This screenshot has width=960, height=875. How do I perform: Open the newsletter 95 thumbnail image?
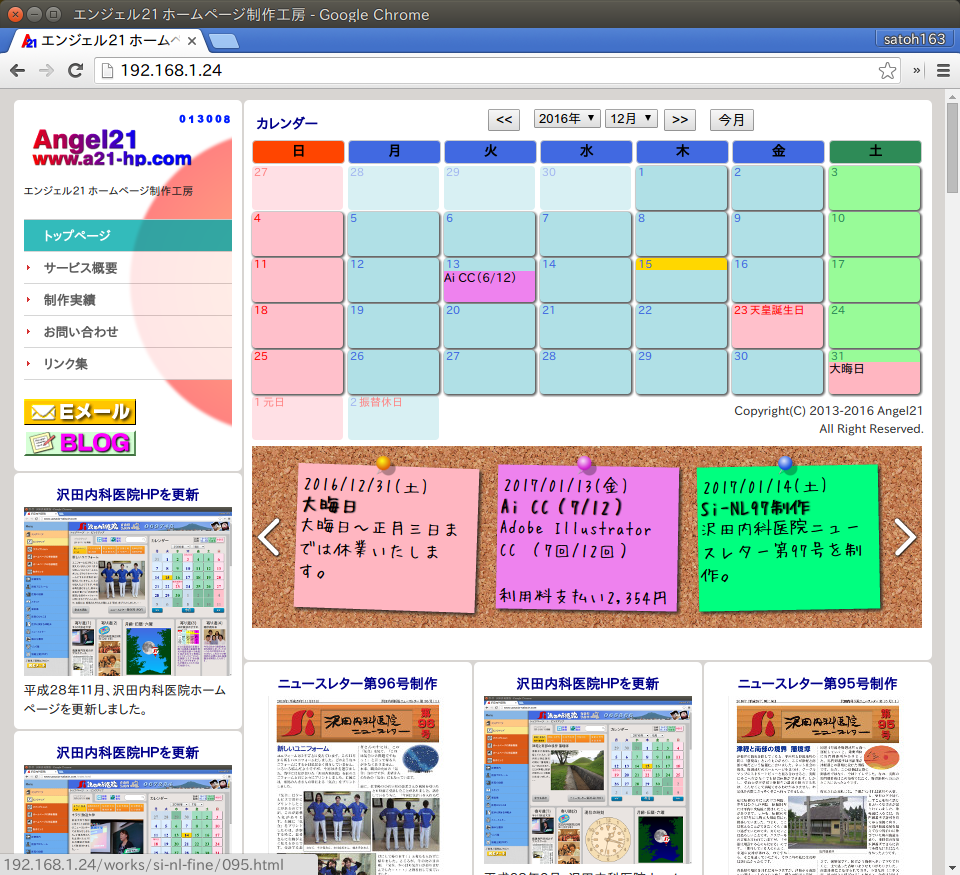[x=817, y=787]
